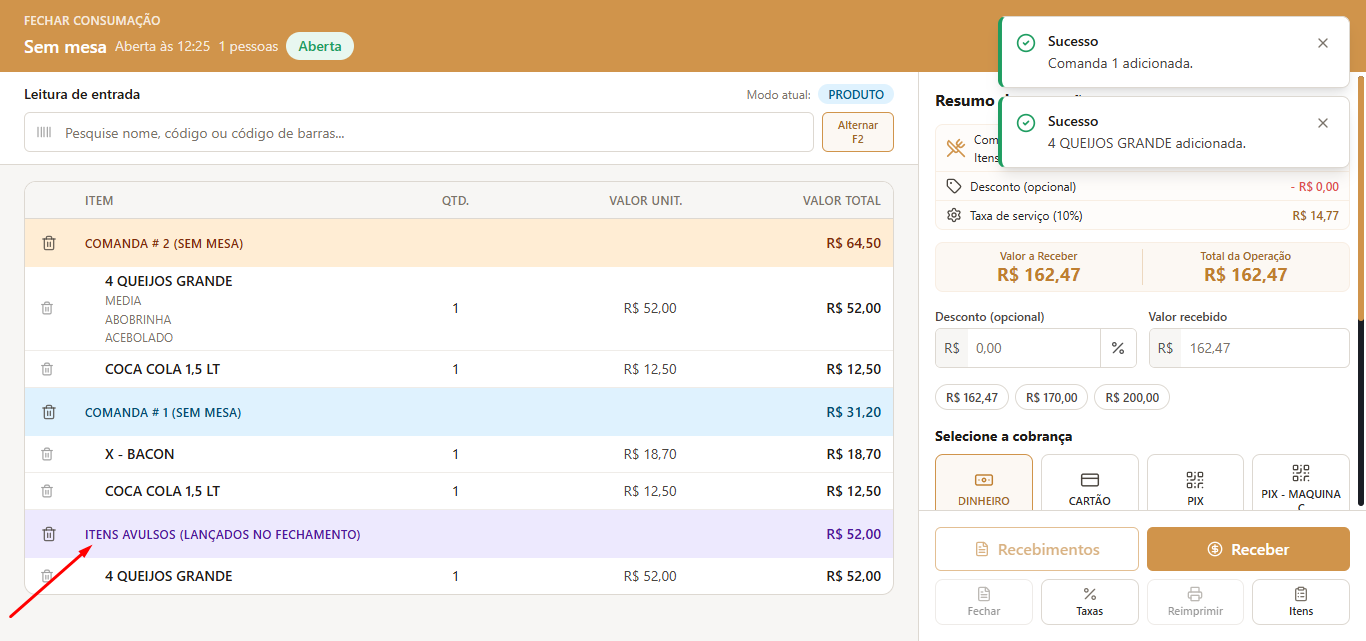1366x641 pixels.
Task: Click the Alternar F2 mode button
Action: point(858,132)
